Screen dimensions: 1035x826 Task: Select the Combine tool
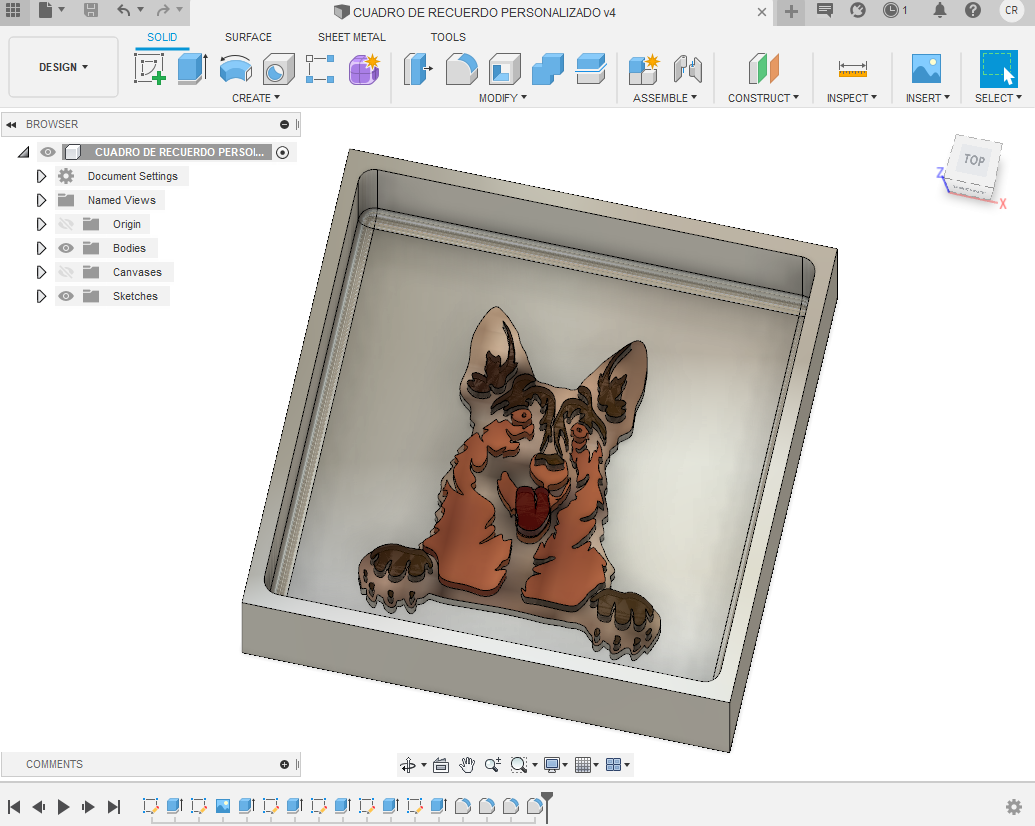[548, 69]
